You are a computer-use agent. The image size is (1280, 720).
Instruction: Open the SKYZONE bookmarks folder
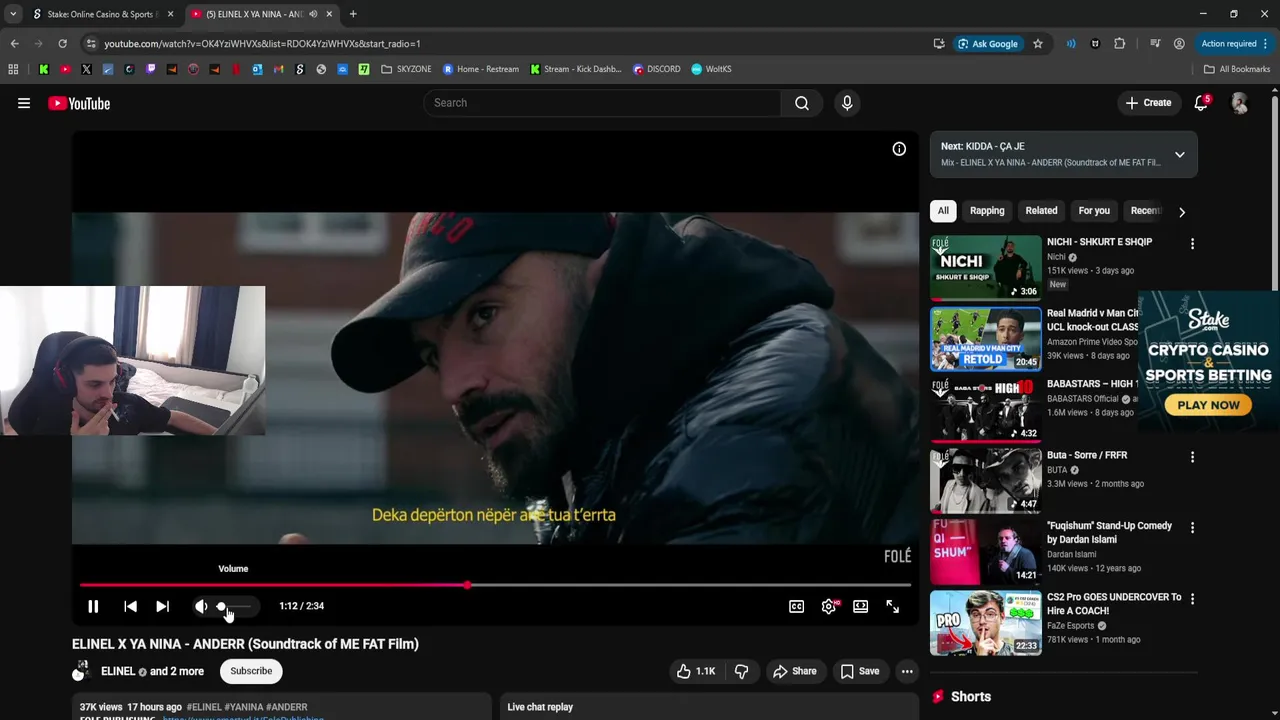[x=406, y=69]
